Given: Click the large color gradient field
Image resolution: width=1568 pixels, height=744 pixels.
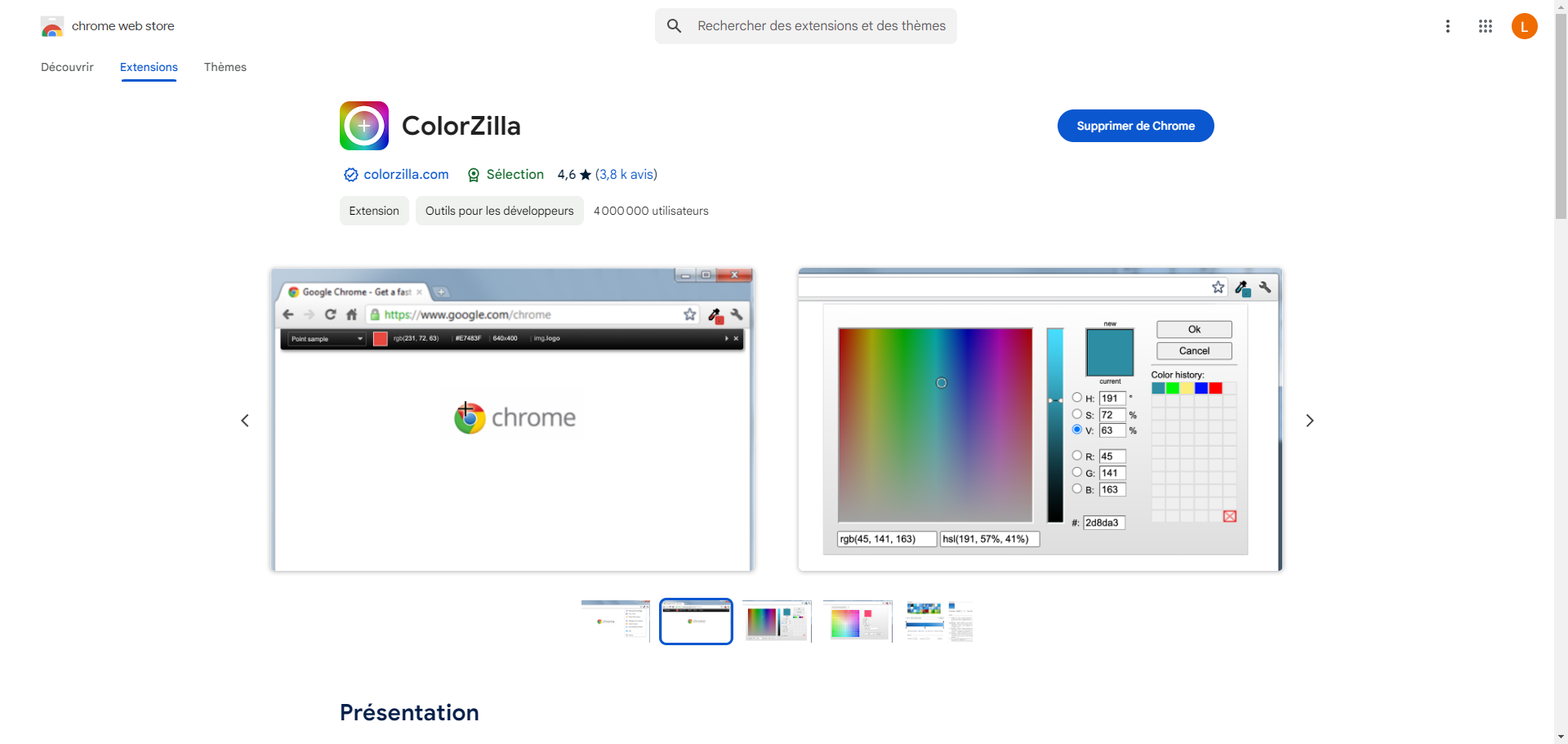Looking at the screenshot, I should [x=935, y=425].
